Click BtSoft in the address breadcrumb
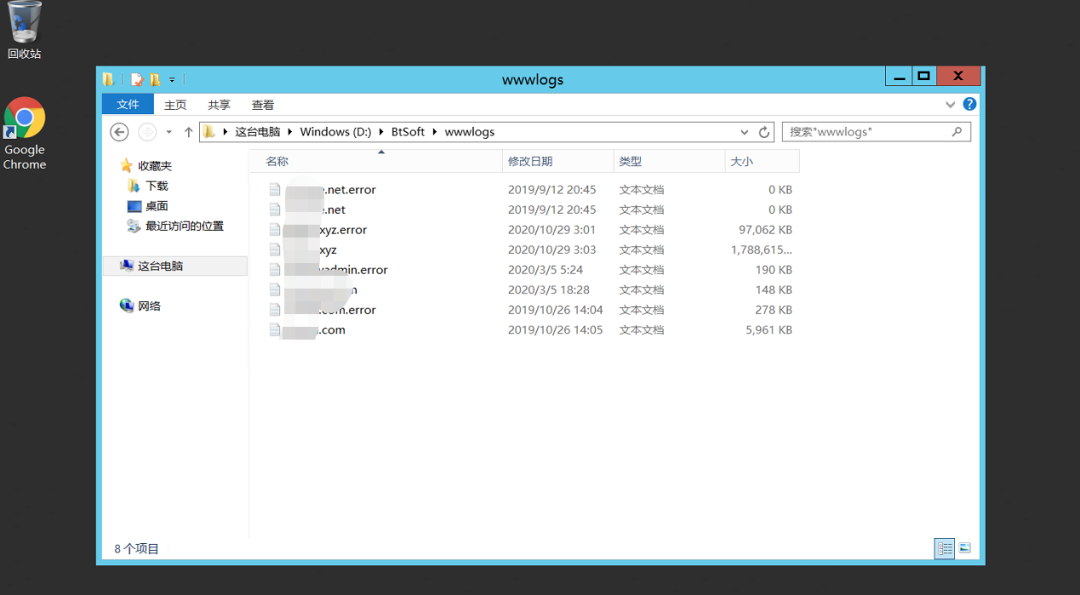 [x=407, y=132]
